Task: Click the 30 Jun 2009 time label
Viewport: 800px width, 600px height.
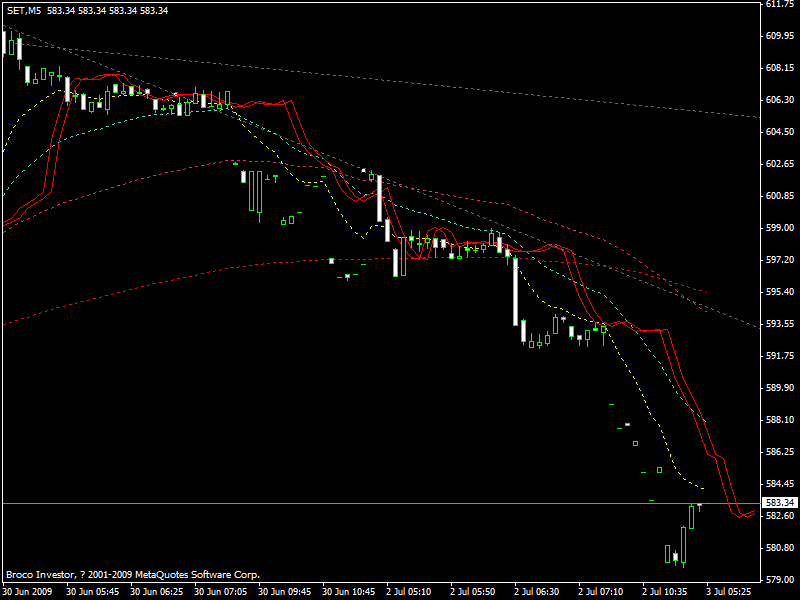Action: point(27,592)
